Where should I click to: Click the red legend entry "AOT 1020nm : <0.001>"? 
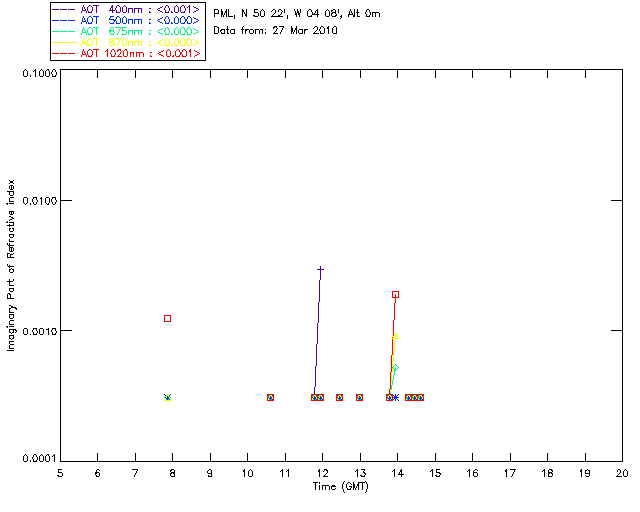tap(126, 53)
